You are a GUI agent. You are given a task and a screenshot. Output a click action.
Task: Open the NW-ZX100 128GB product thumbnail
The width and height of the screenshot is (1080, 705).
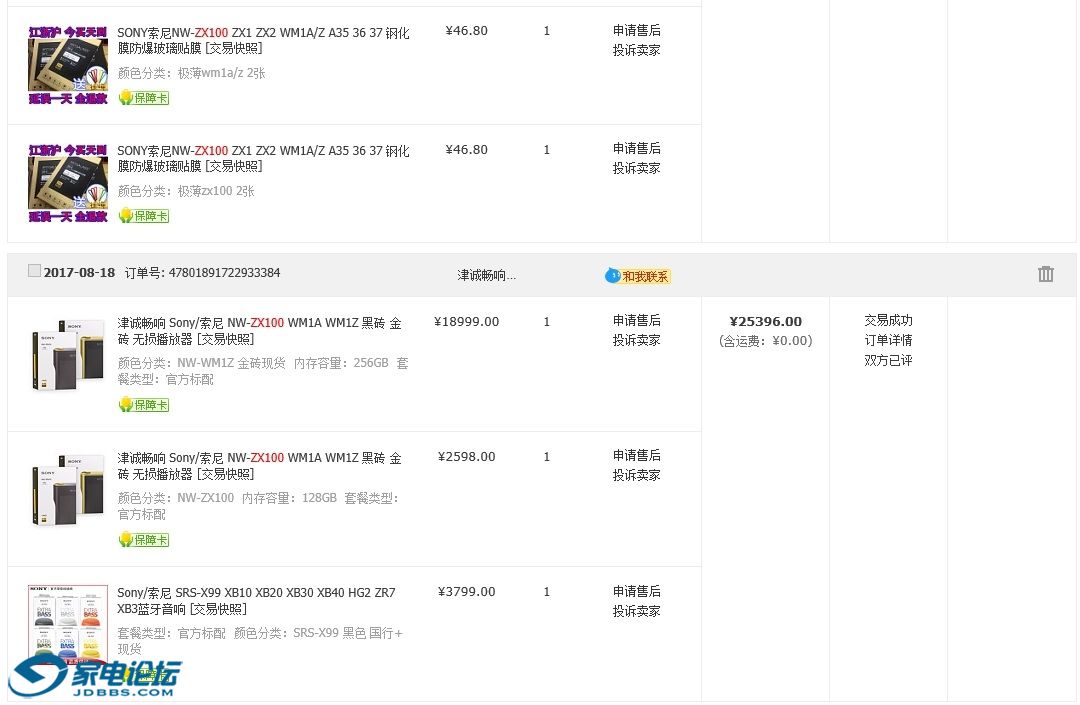coord(68,490)
